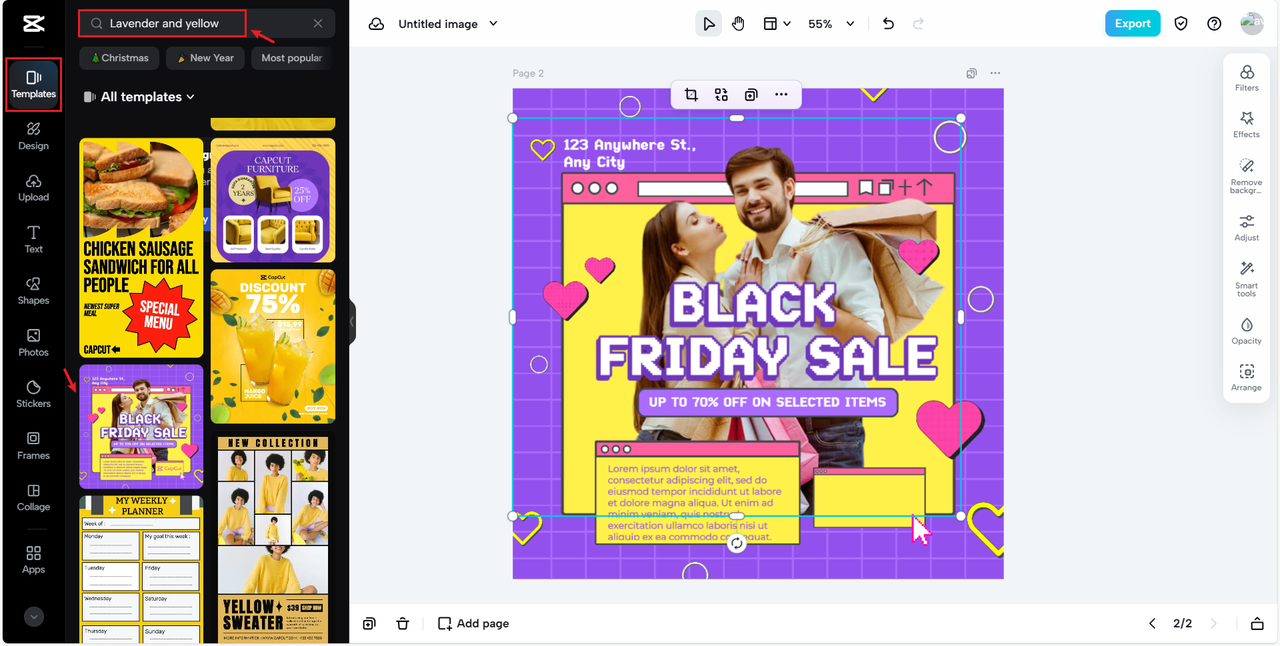The height and width of the screenshot is (646, 1280).
Task: Select the hand pan tool
Action: (738, 24)
